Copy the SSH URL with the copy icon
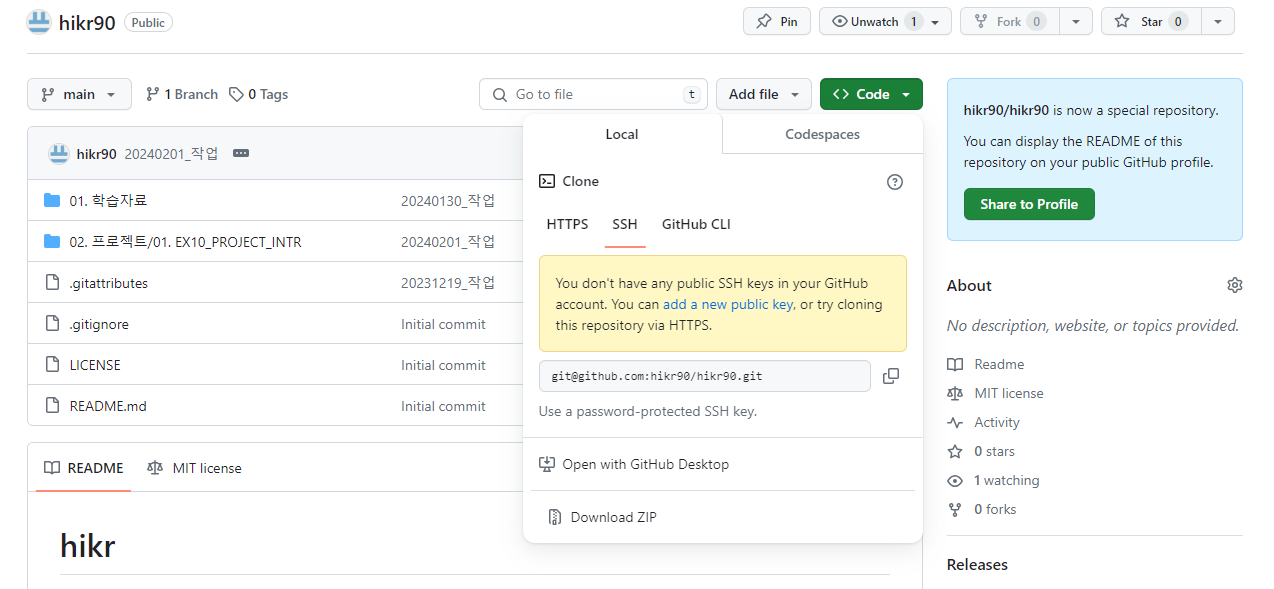The width and height of the screenshot is (1274, 589). [891, 376]
